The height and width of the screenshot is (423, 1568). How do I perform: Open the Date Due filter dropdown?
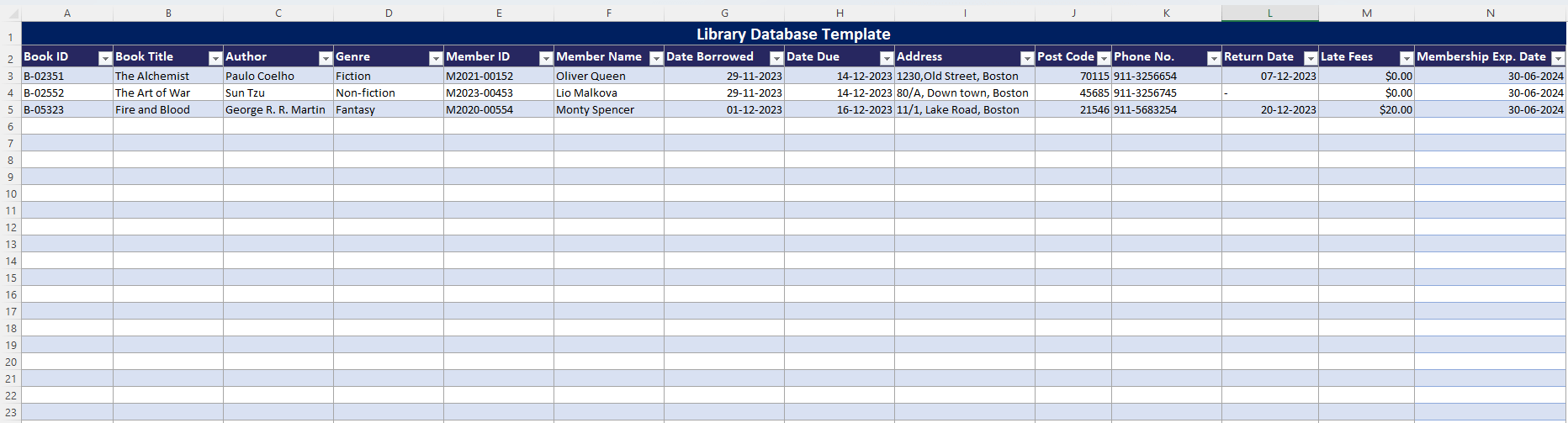[887, 58]
